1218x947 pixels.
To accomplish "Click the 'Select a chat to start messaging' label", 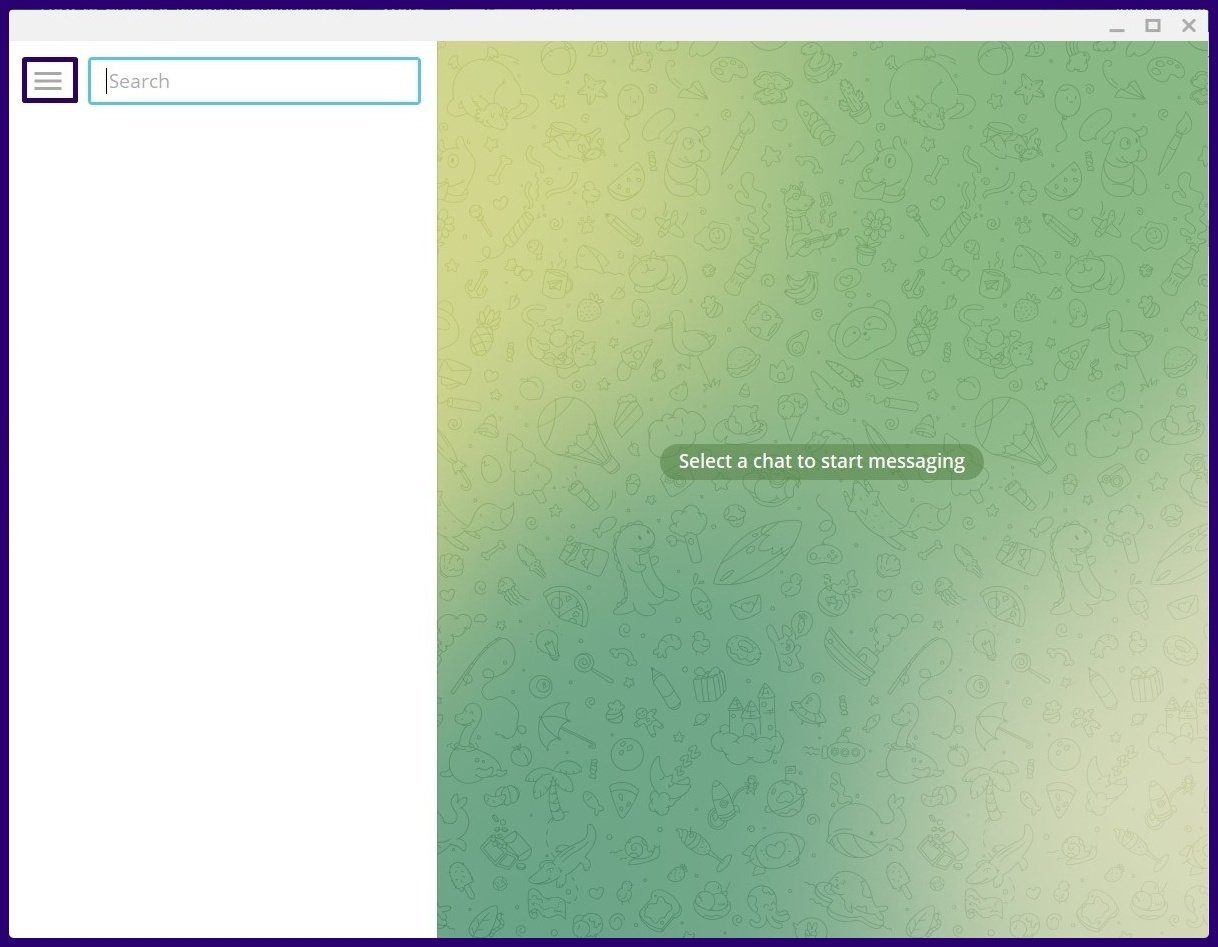I will (822, 461).
